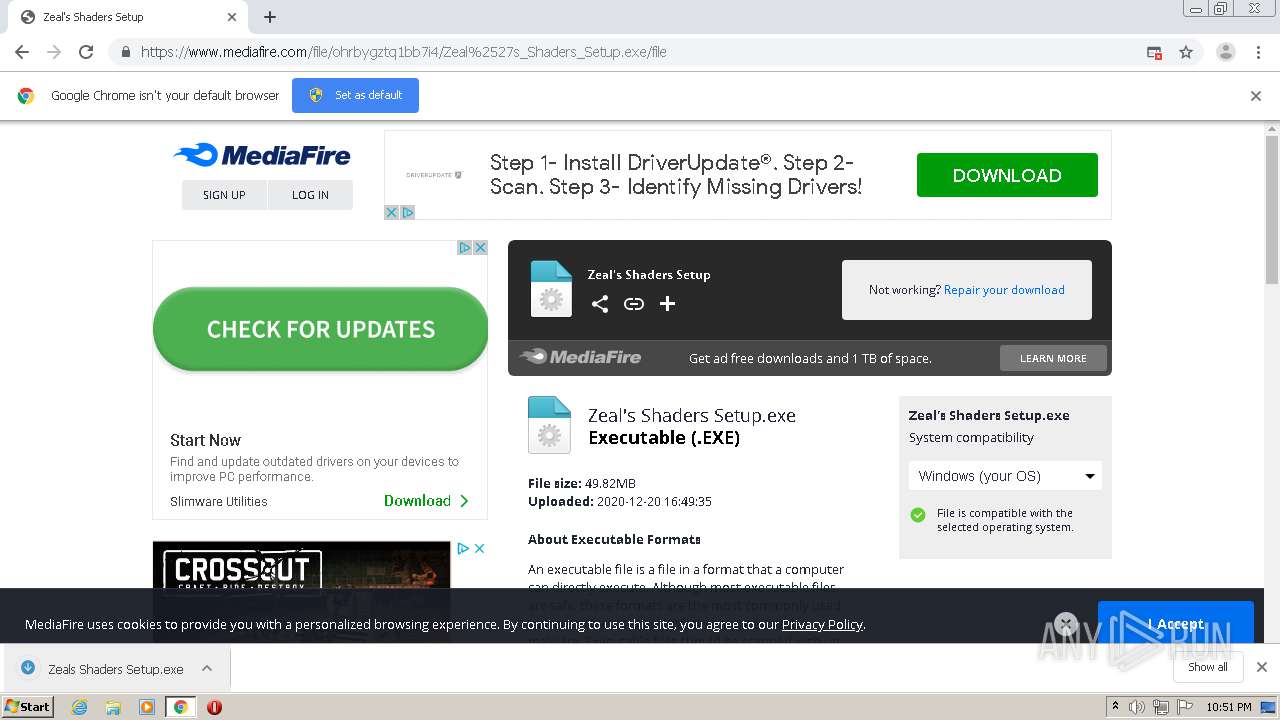Image resolution: width=1280 pixels, height=720 pixels.
Task: Show all downloads
Action: [1207, 667]
